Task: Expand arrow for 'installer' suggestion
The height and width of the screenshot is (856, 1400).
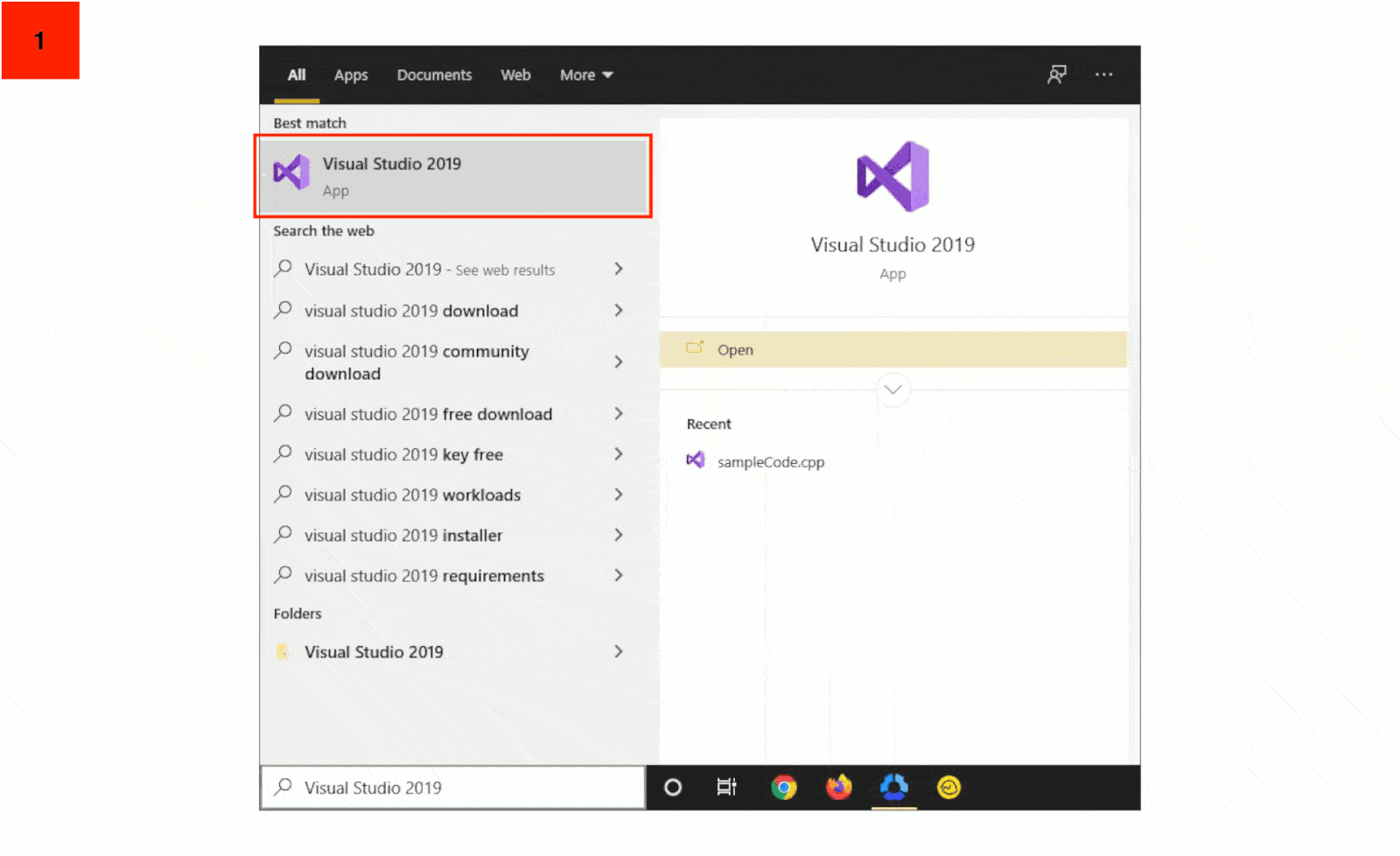Action: [x=619, y=535]
